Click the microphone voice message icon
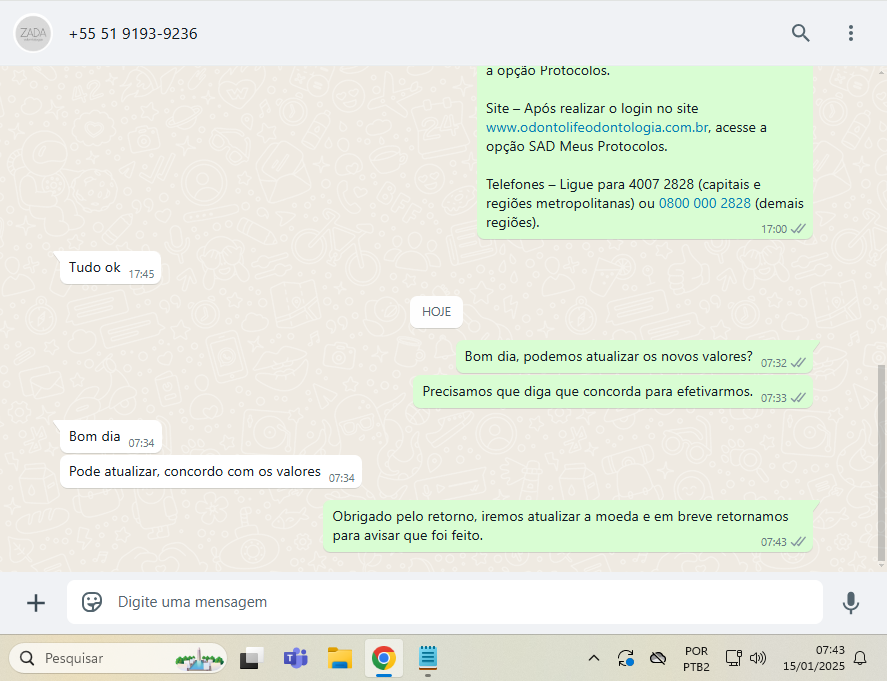 click(x=850, y=602)
